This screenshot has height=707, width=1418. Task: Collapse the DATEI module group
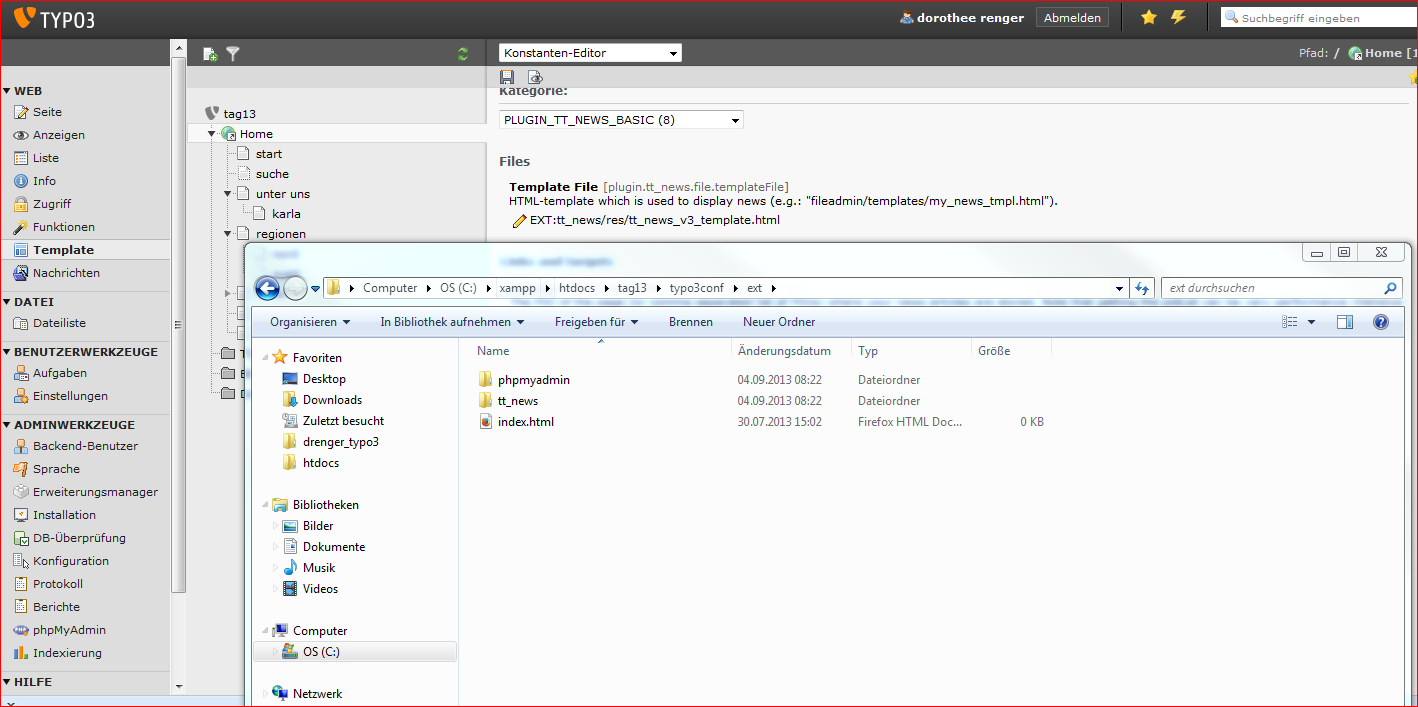coord(6,302)
